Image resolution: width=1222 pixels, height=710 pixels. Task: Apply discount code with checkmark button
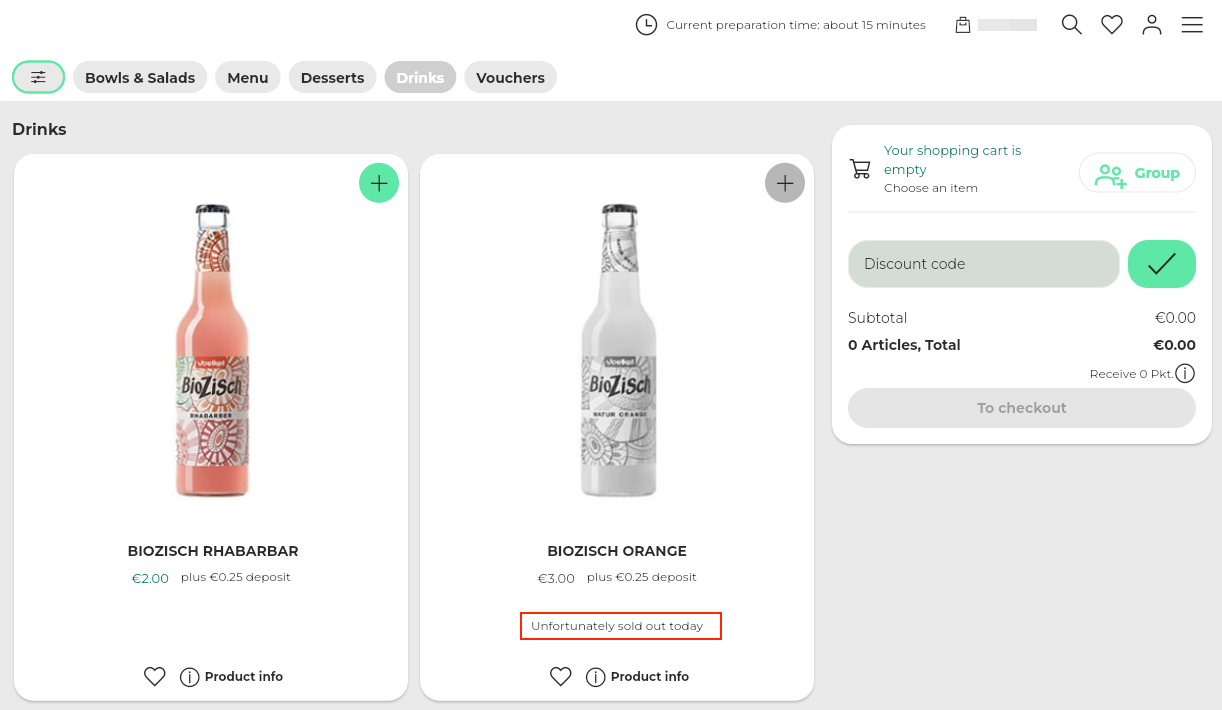(x=1161, y=264)
